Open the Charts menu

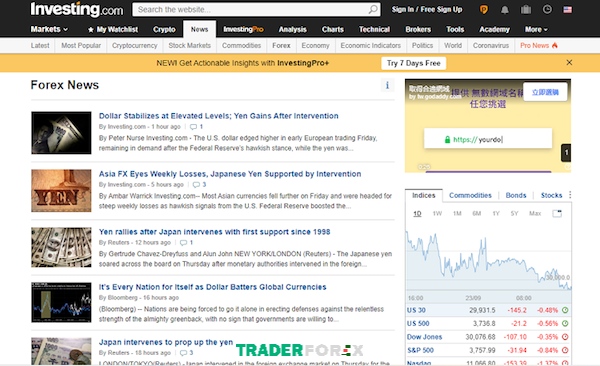333,29
